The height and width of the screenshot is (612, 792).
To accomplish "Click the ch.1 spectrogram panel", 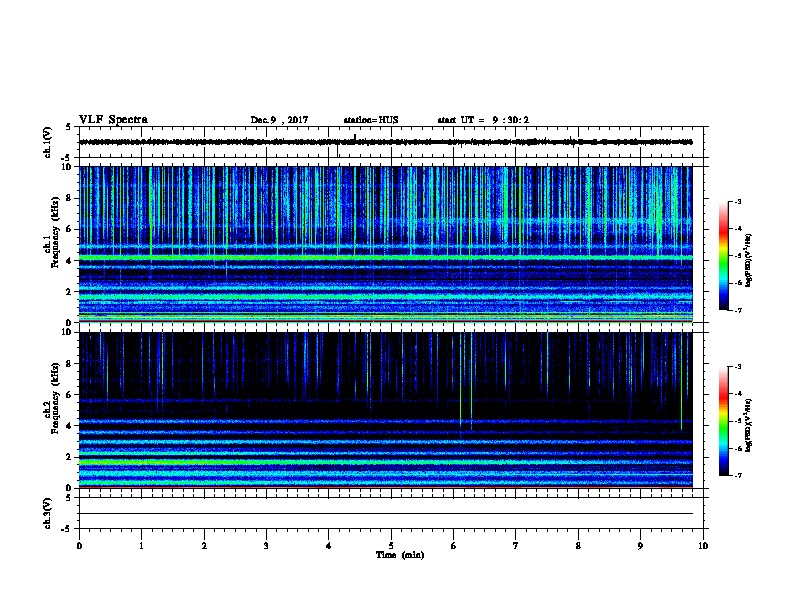I will [386, 244].
